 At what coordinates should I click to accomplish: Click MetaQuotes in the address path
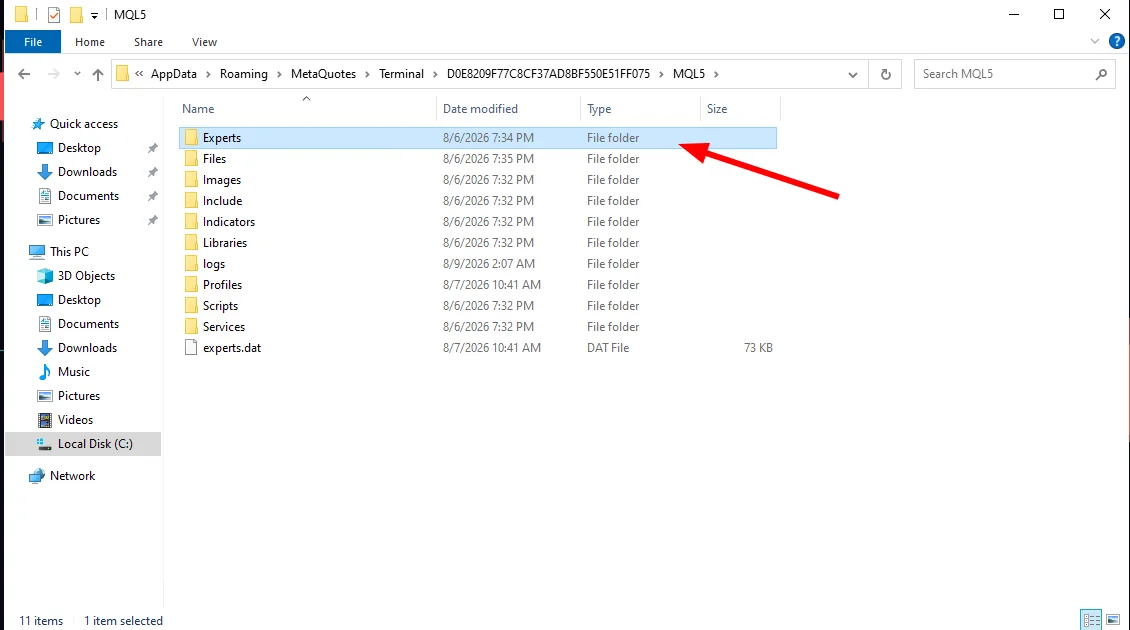coord(324,74)
